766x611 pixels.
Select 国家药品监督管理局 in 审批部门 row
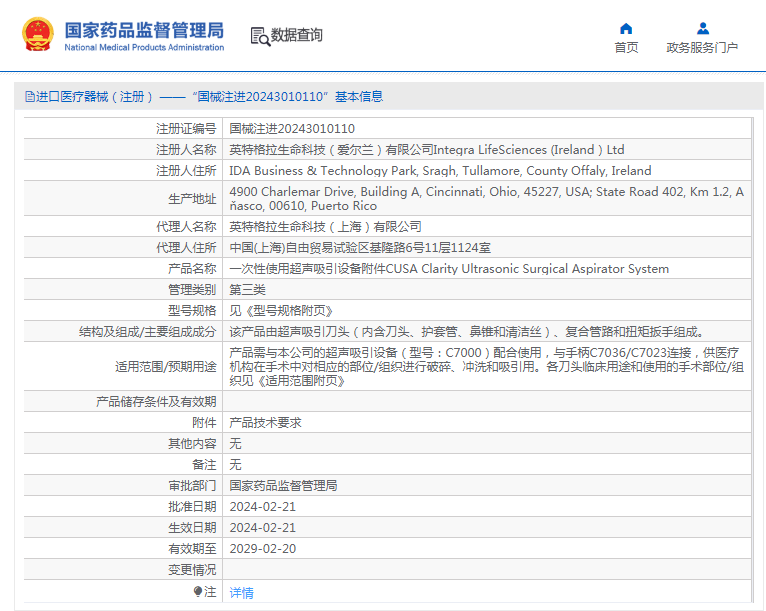283,485
